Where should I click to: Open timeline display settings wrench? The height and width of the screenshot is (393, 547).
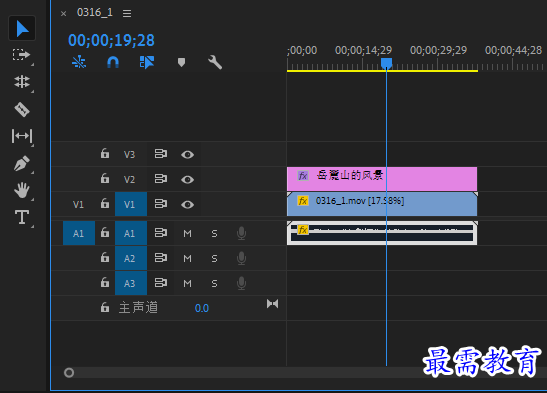click(x=215, y=62)
